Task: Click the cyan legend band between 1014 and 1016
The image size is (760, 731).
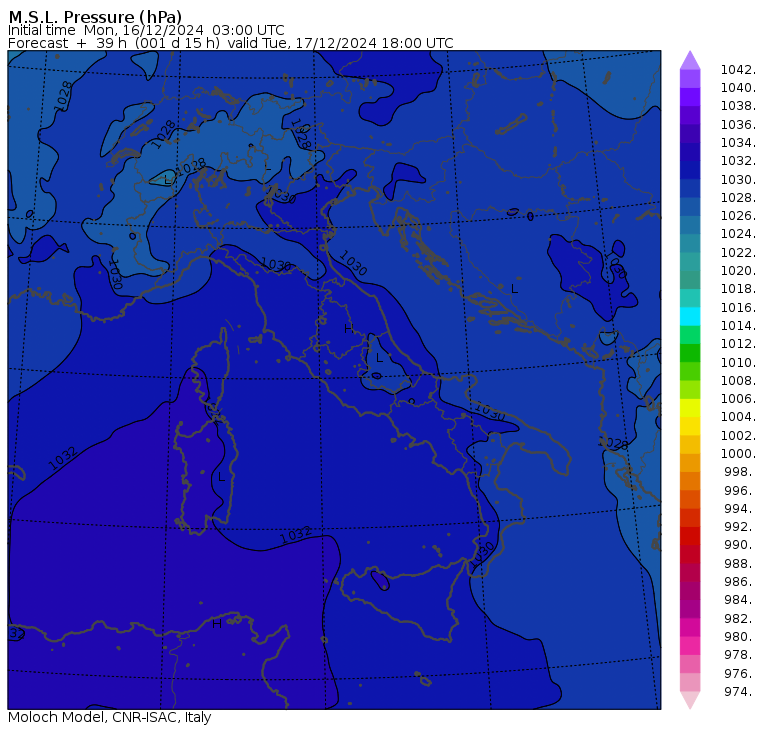Action: tap(690, 316)
